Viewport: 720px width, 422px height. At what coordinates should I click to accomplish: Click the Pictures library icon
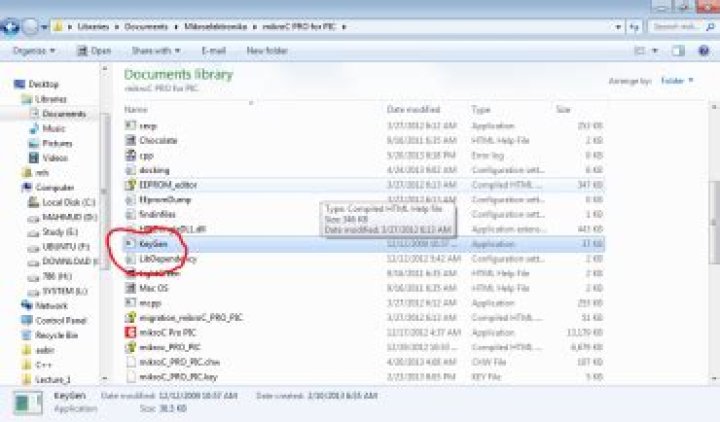pyautogui.click(x=34, y=144)
